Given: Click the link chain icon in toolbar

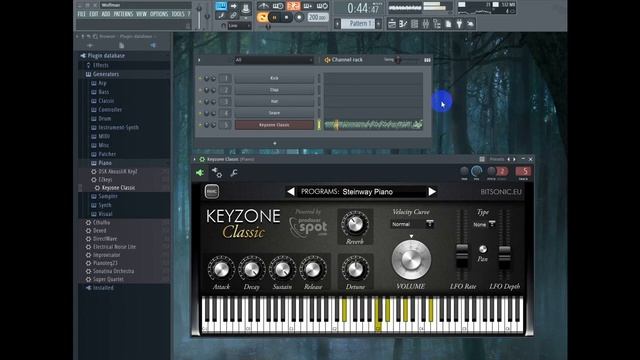Looking at the screenshot, I should click(233, 16).
